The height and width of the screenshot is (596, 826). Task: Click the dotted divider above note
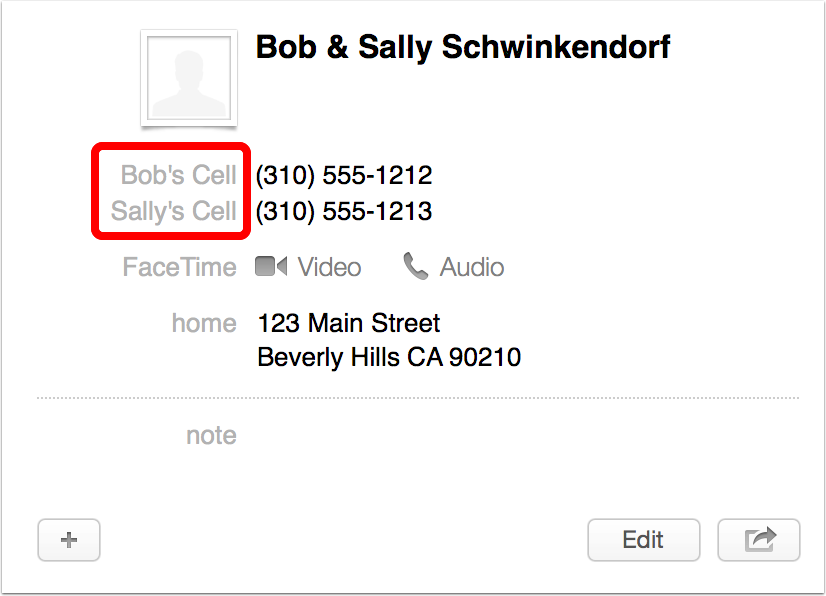418,398
